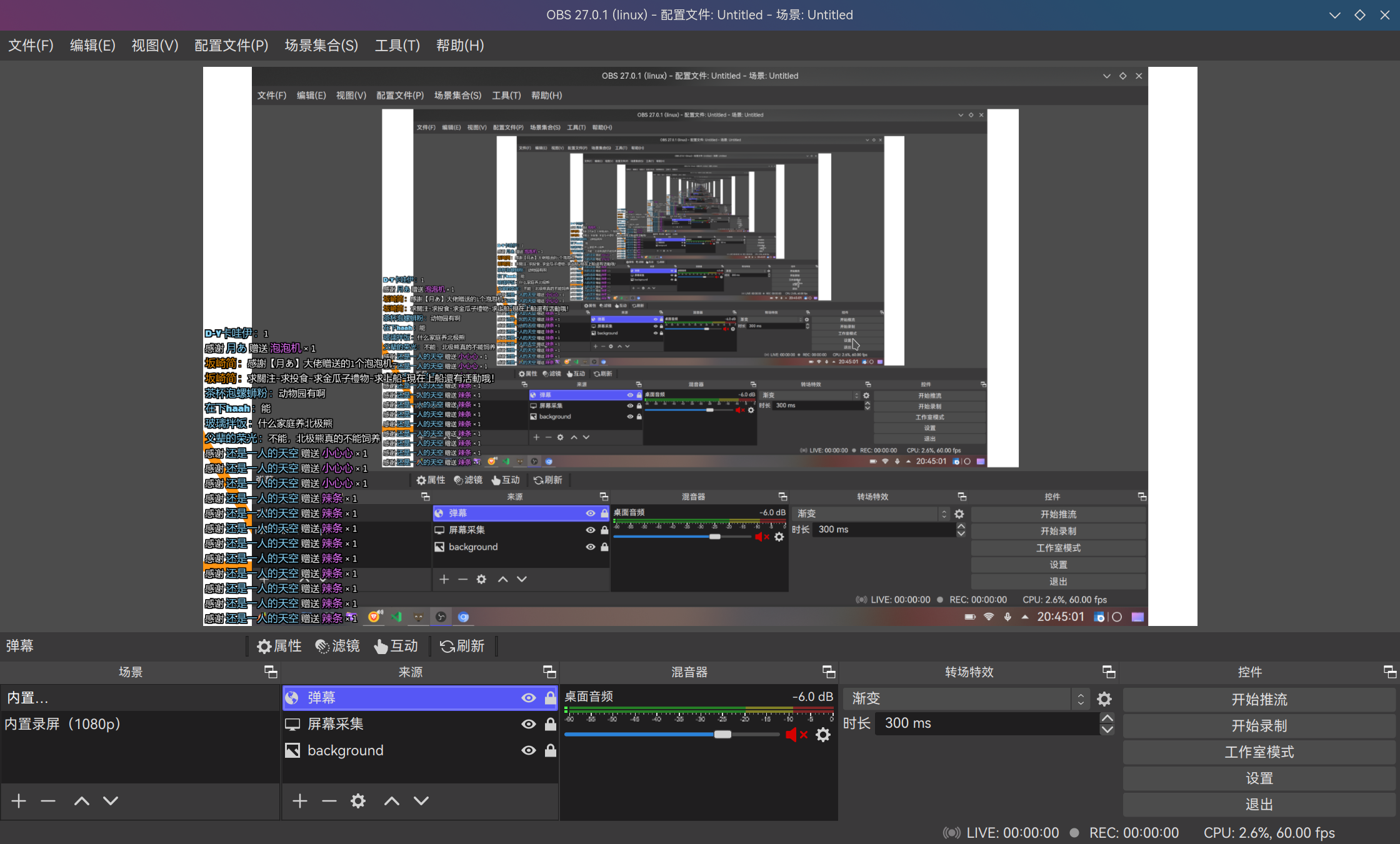Open 桌面音频 mixer options via its gear icon
This screenshot has height=844, width=1400.
click(823, 735)
